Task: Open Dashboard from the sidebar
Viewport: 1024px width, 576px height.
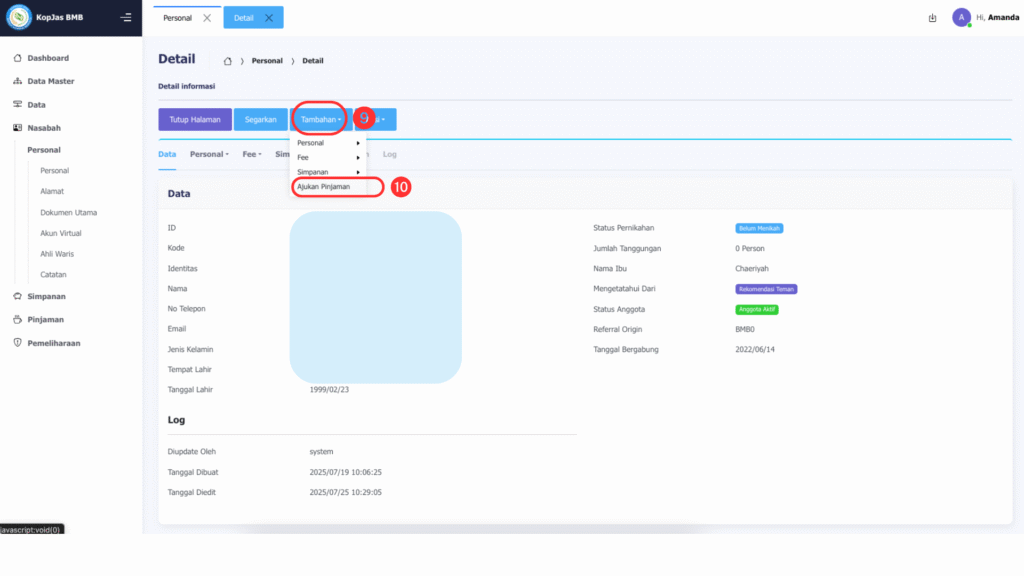Action: (48, 58)
